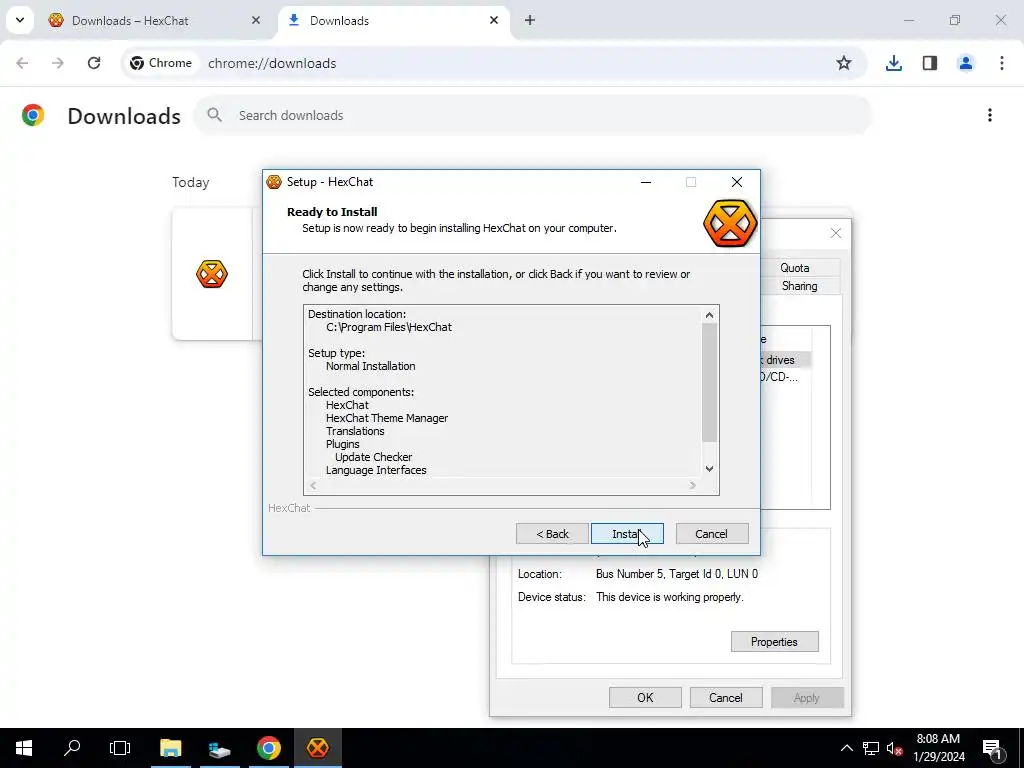Open the Chrome profile icon
The height and width of the screenshot is (768, 1024).
pyautogui.click(x=965, y=63)
